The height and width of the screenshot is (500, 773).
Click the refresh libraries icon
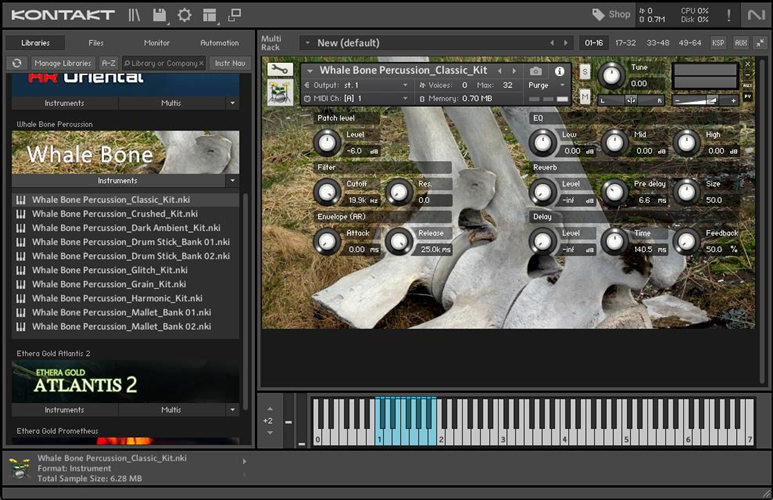click(17, 63)
